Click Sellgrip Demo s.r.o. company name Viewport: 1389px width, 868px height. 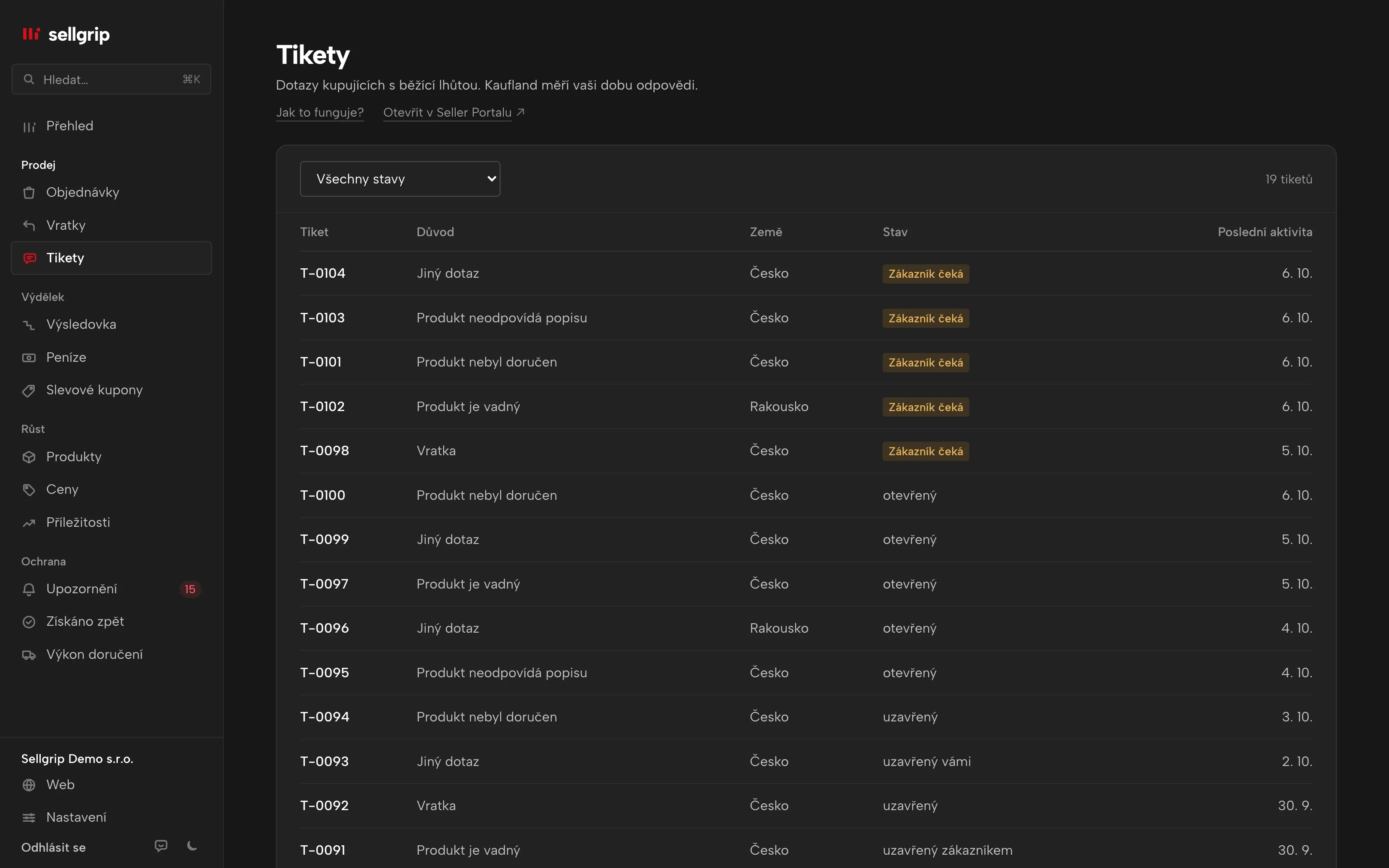click(x=77, y=759)
